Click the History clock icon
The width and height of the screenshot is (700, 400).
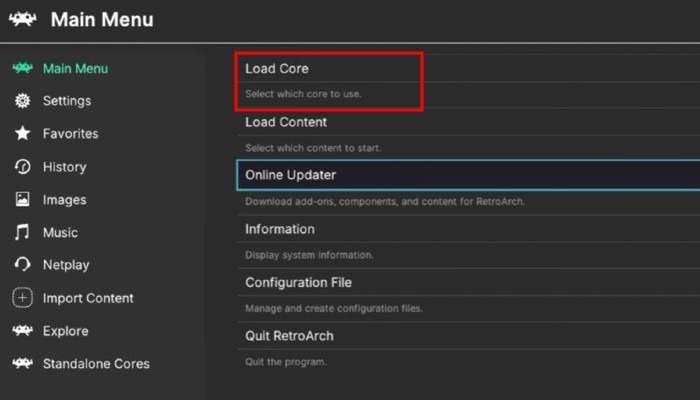(22, 167)
